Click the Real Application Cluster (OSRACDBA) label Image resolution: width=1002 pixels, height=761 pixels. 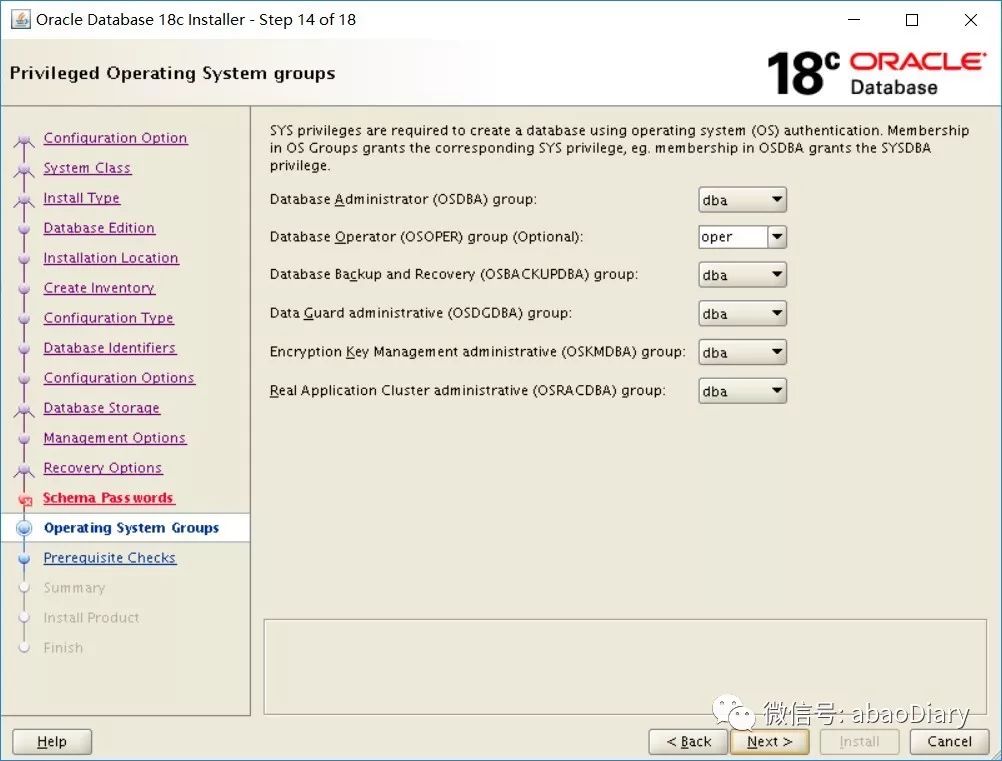click(468, 390)
